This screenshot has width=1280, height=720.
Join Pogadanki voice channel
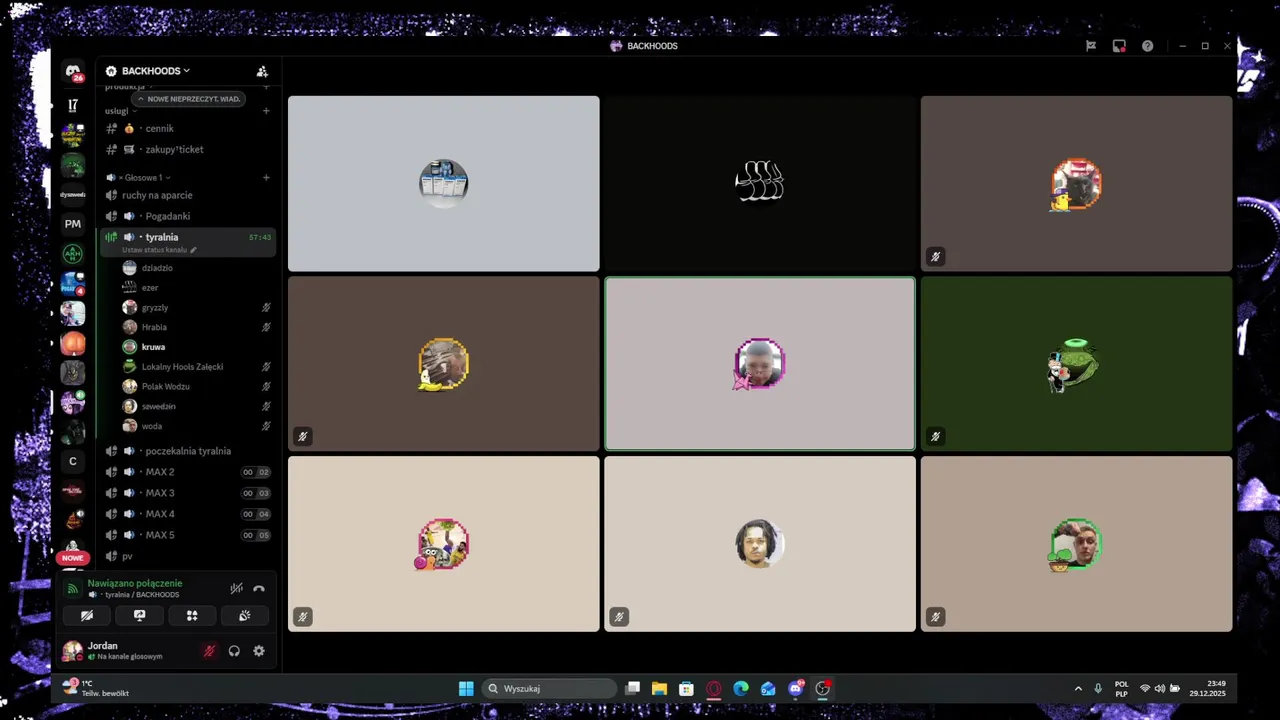tap(187, 216)
